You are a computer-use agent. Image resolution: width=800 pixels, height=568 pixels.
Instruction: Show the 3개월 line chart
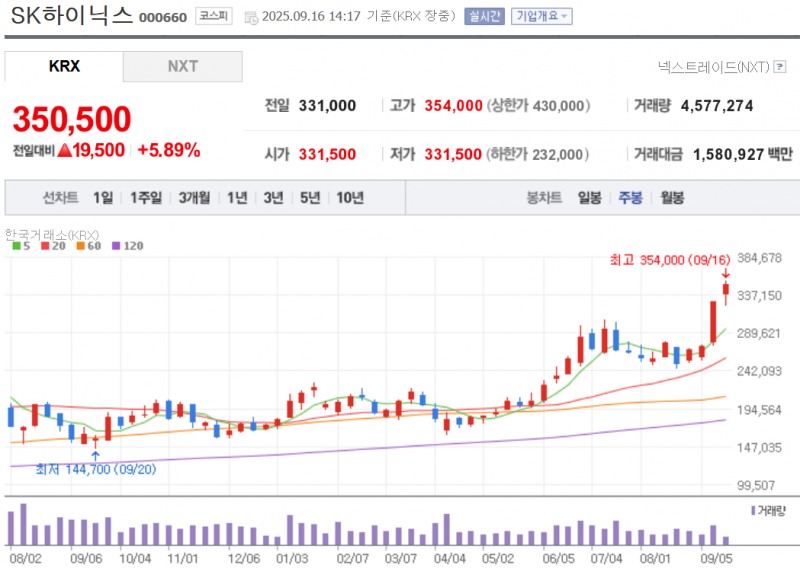coord(194,198)
